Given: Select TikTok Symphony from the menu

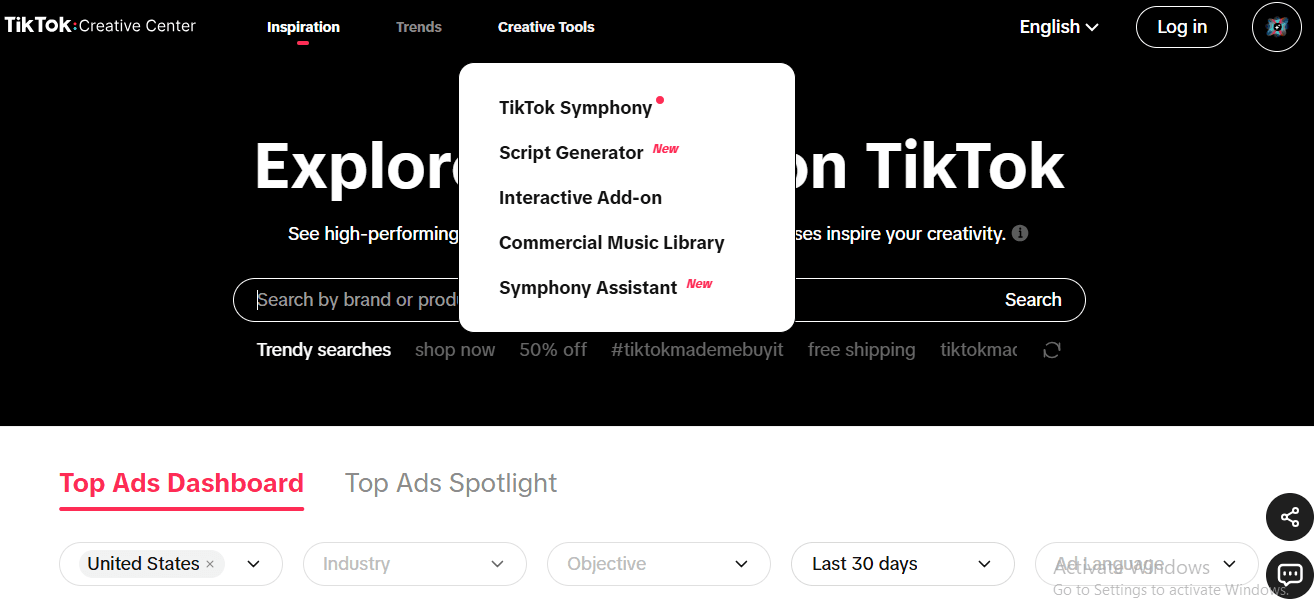Looking at the screenshot, I should click(575, 108).
